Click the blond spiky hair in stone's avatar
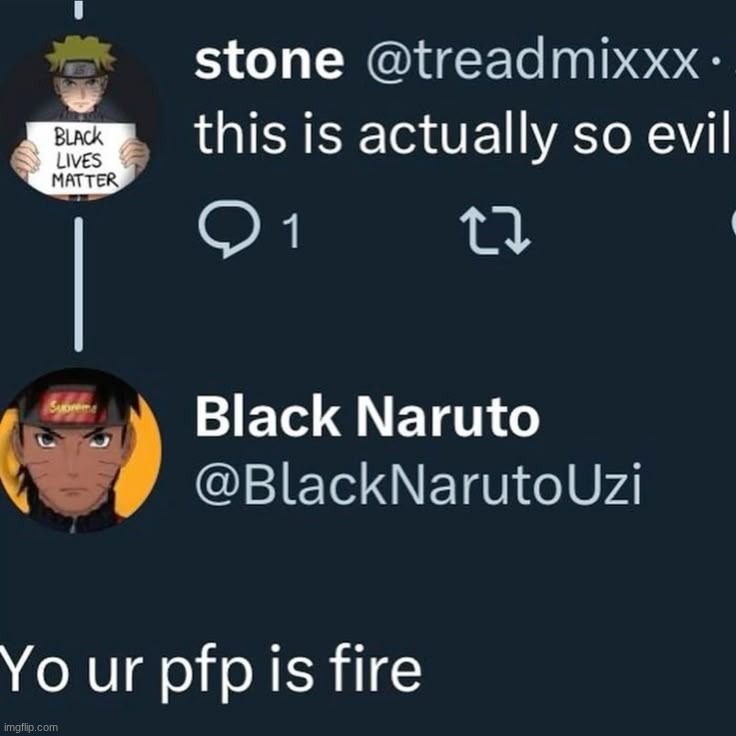Viewport: 736px width, 736px height. point(81,55)
